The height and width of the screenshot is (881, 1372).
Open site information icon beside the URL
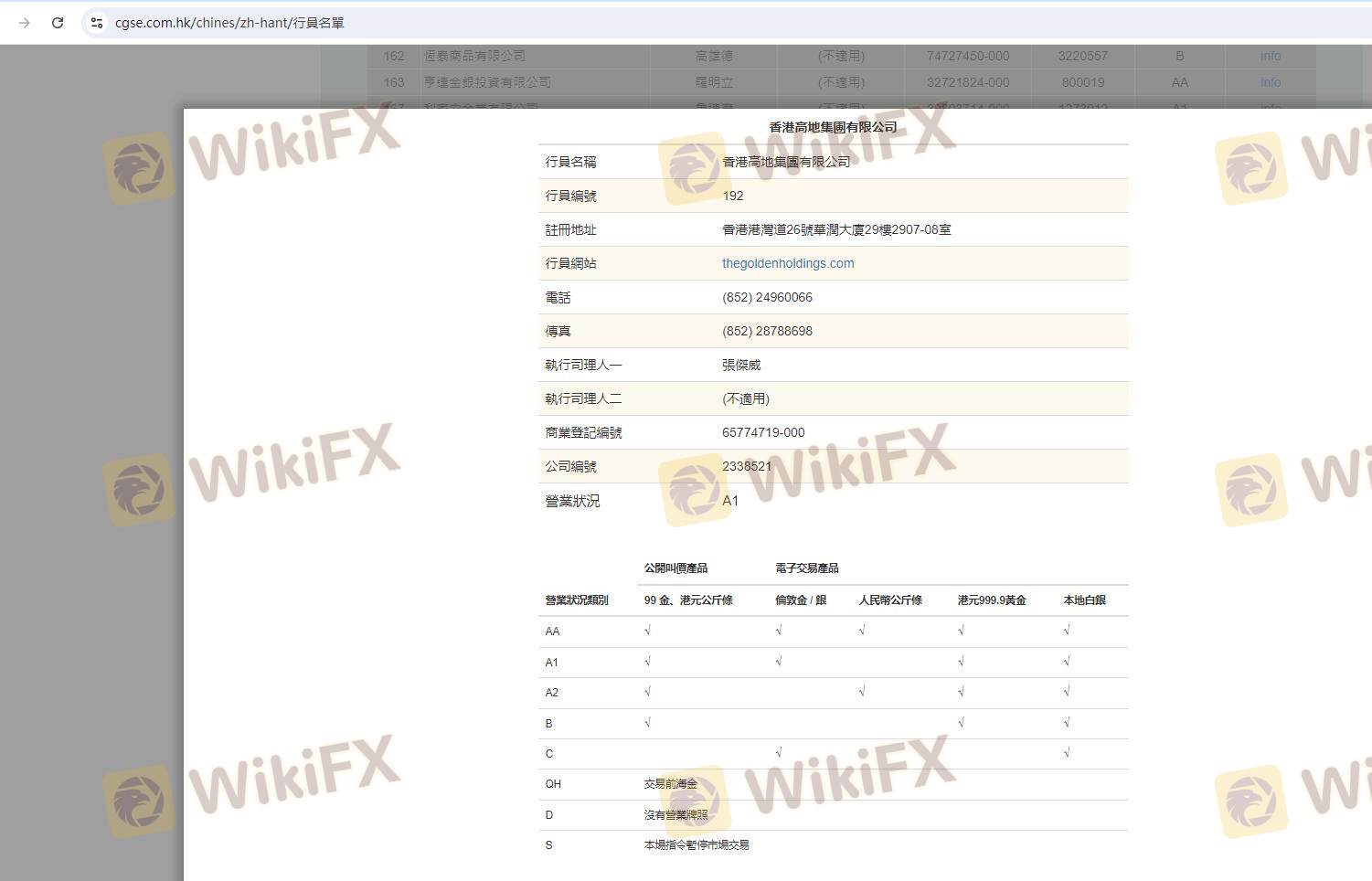(x=96, y=23)
